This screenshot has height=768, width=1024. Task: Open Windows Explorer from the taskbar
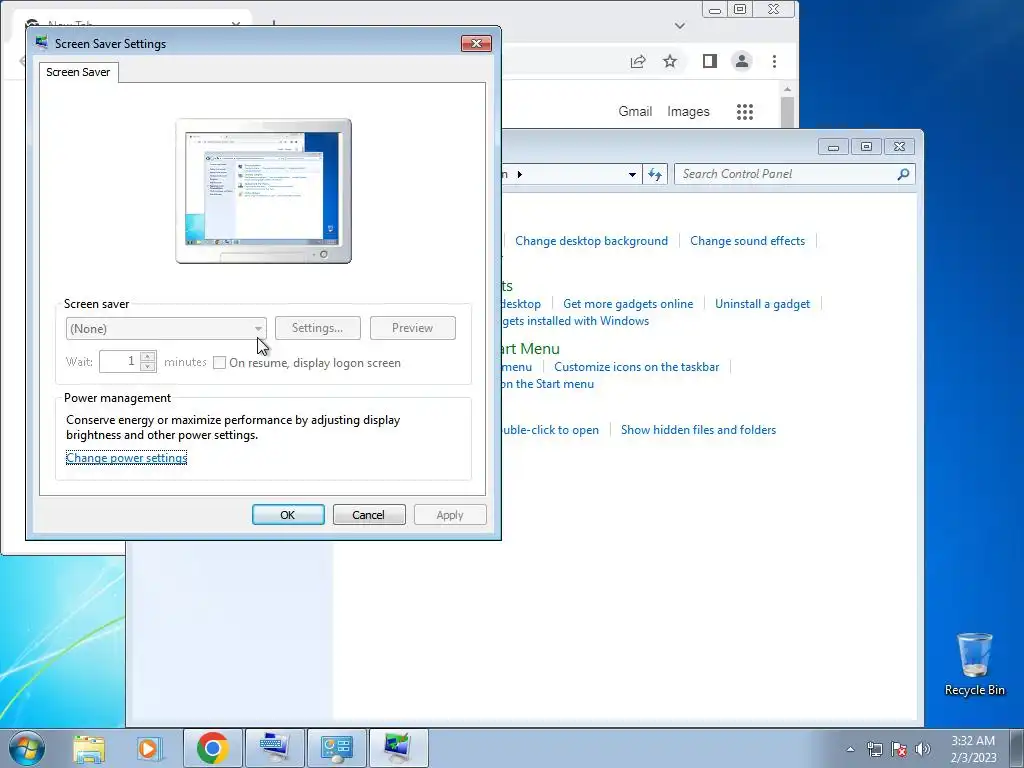pos(89,748)
